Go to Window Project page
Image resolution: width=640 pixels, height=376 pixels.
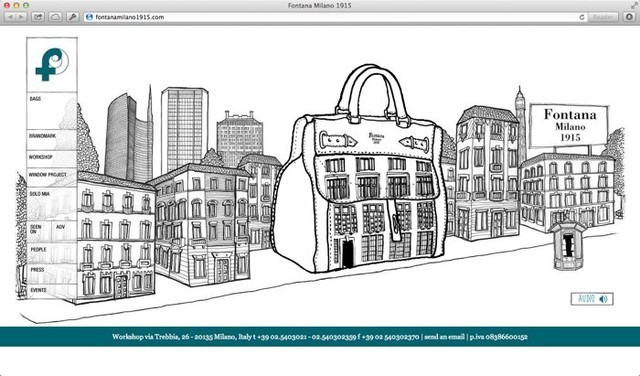tap(47, 175)
